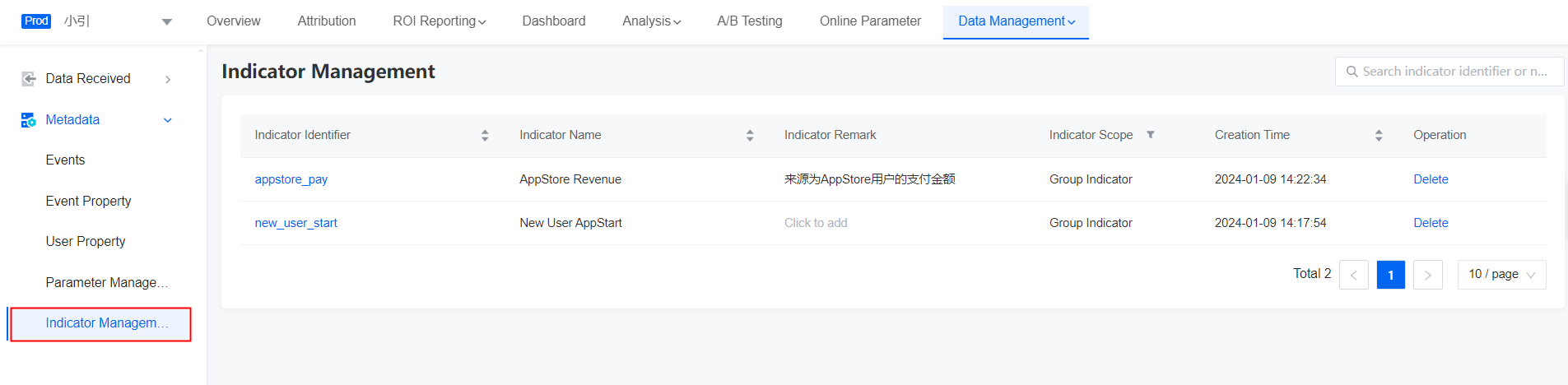Click the Data Received sidebar icon

[29, 79]
